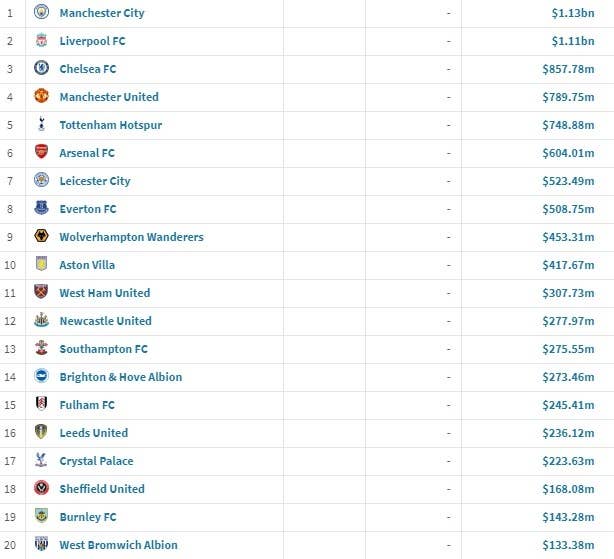The image size is (614, 559).
Task: Click the Manchester United crest icon
Action: click(41, 96)
